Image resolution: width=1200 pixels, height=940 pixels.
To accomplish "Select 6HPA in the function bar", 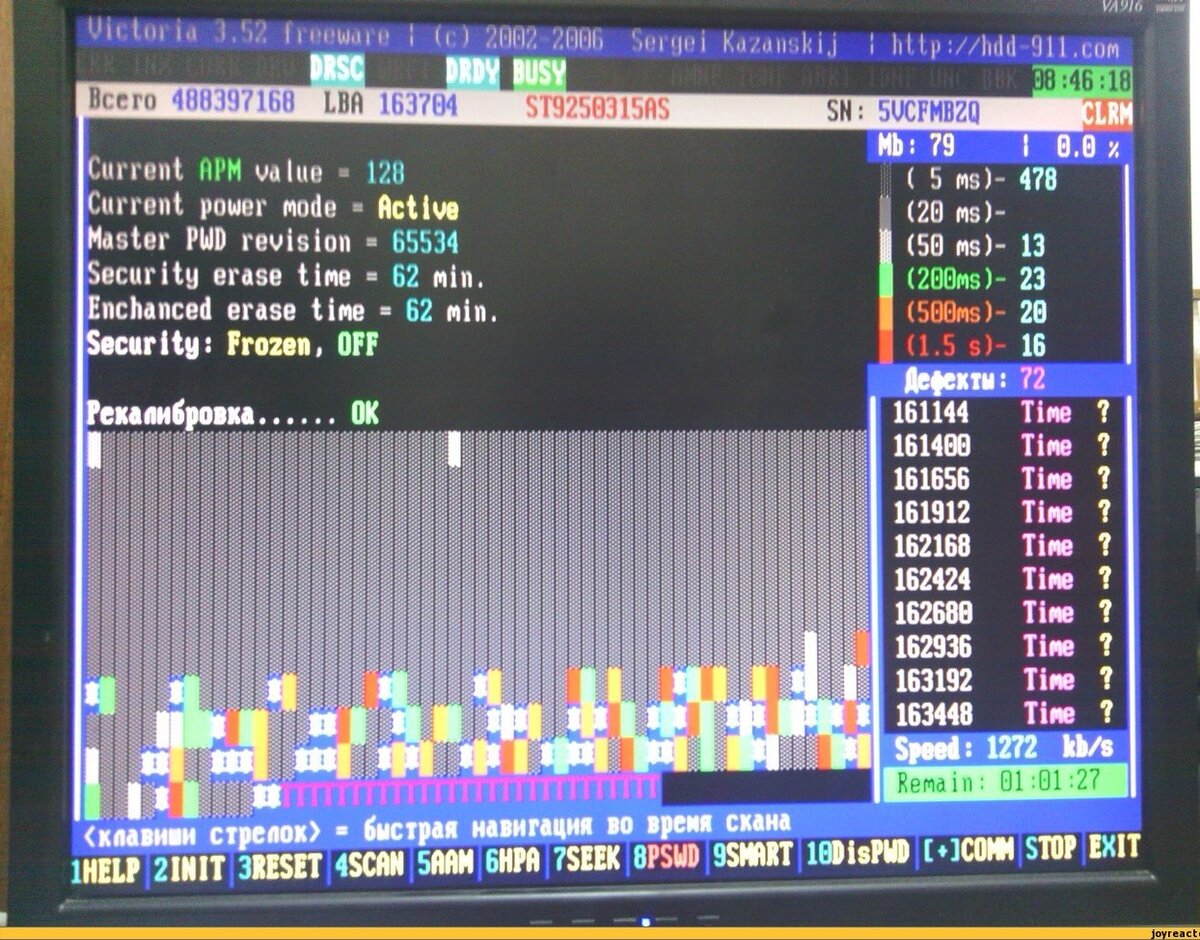I will tap(514, 858).
